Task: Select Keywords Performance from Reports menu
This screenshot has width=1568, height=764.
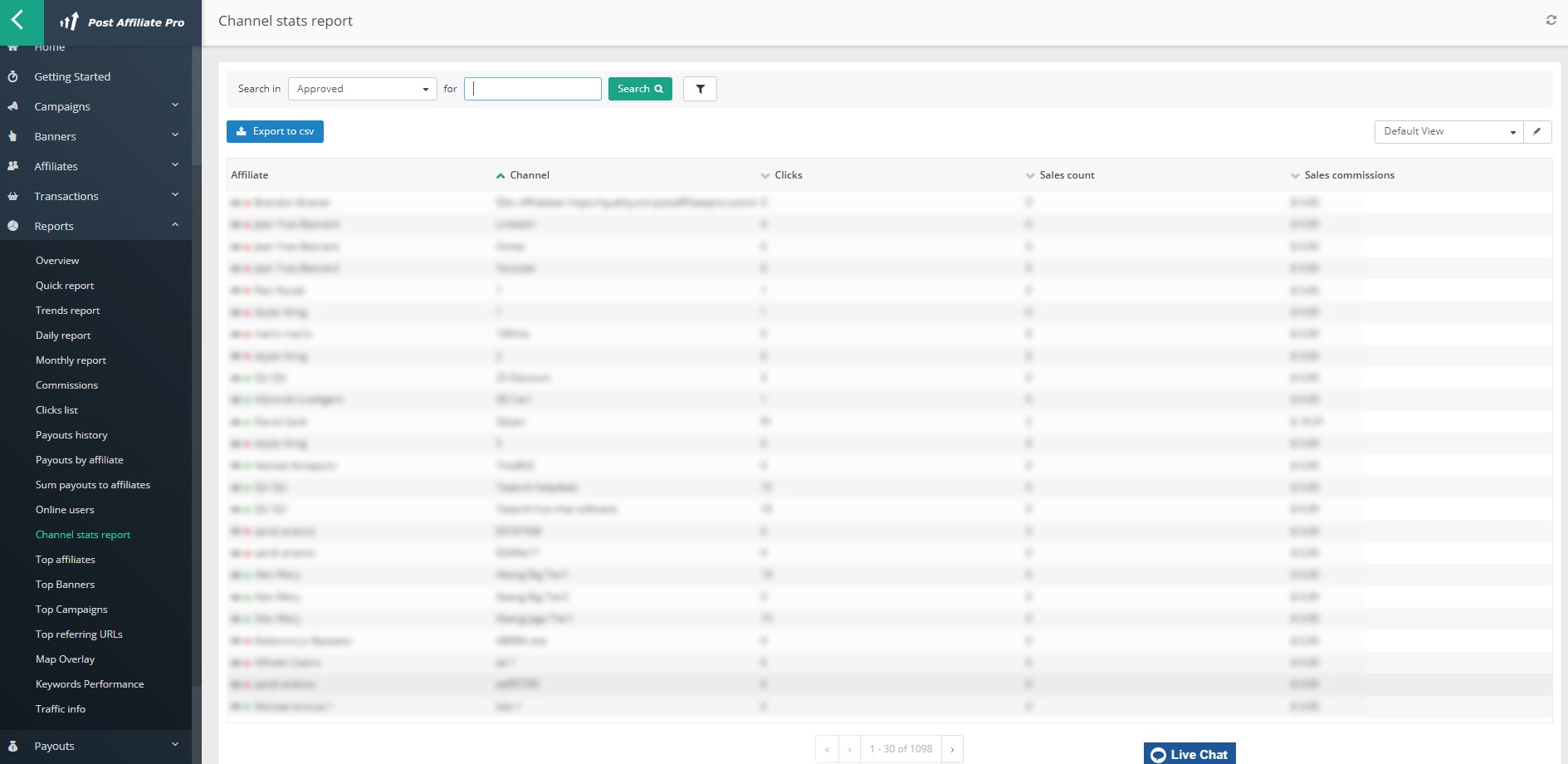Action: 90,683
